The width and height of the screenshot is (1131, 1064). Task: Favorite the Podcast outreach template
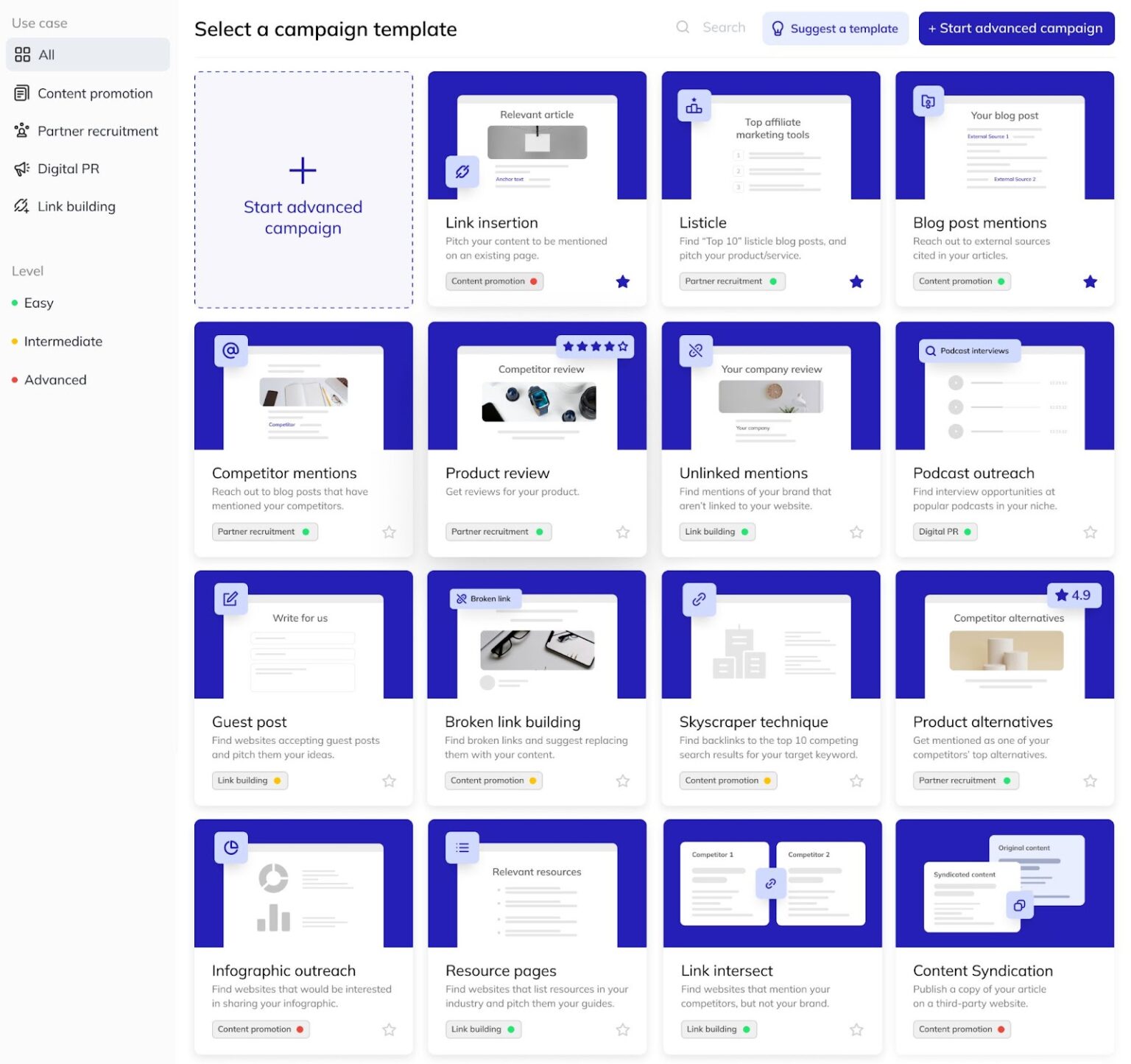[x=1090, y=531]
